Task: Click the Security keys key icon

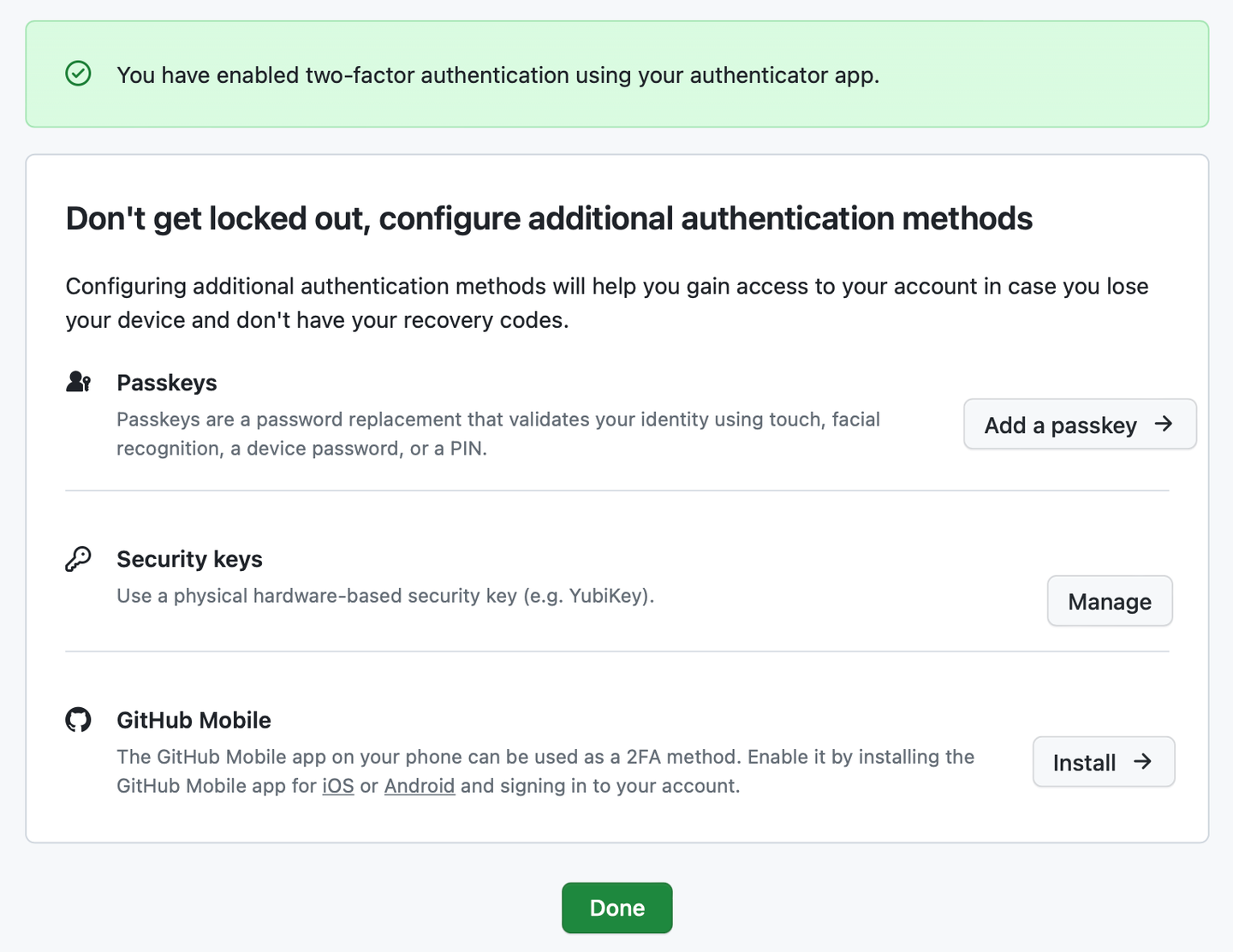Action: coord(78,559)
